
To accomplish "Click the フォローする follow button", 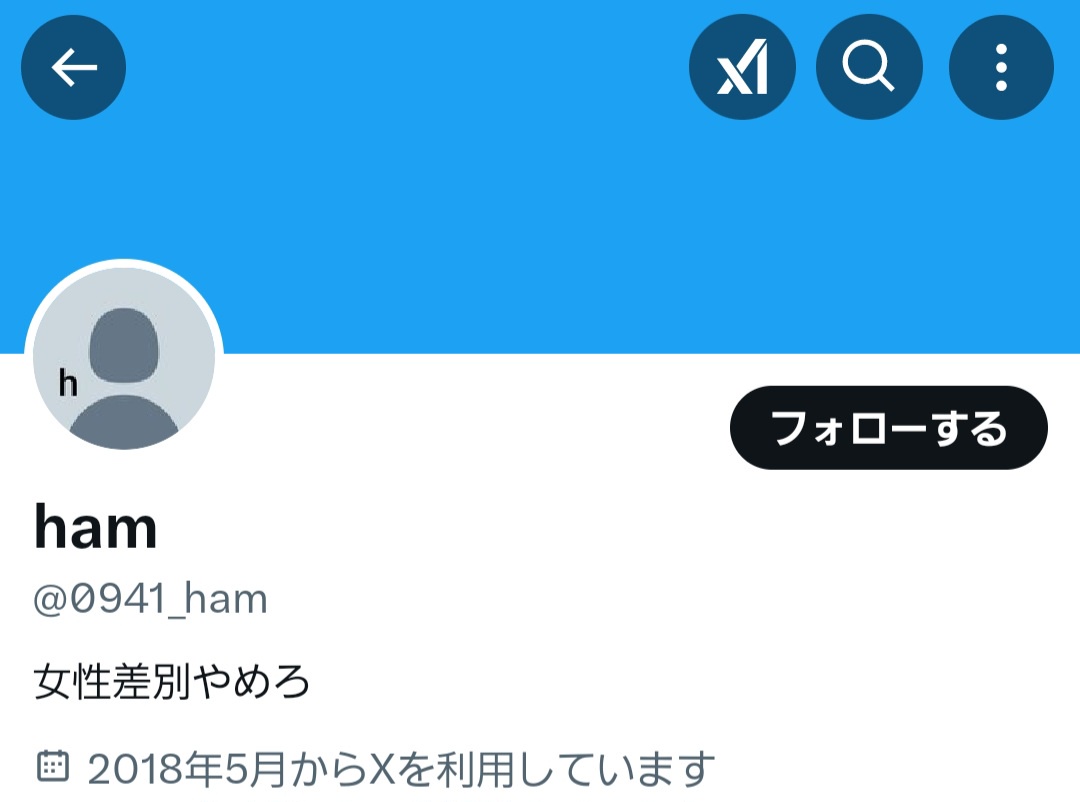I will [889, 428].
